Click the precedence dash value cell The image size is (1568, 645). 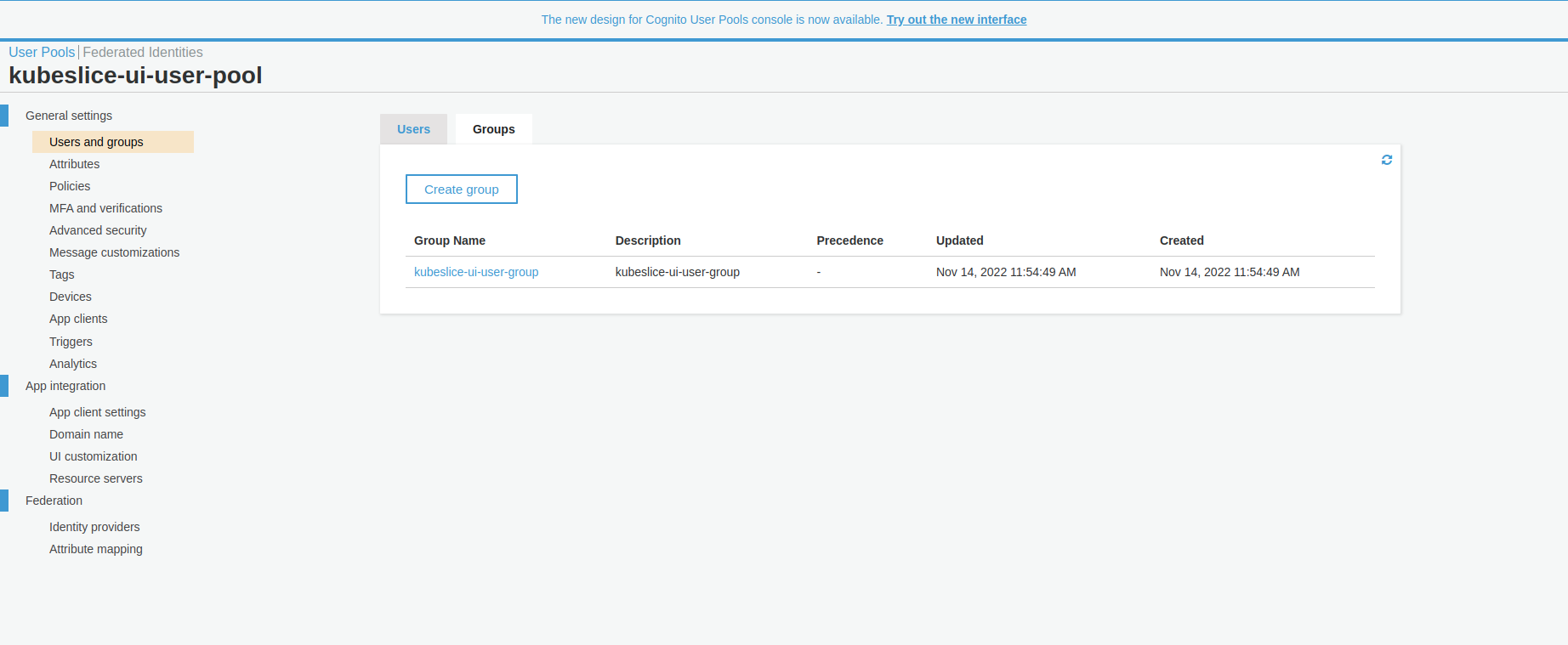click(819, 272)
